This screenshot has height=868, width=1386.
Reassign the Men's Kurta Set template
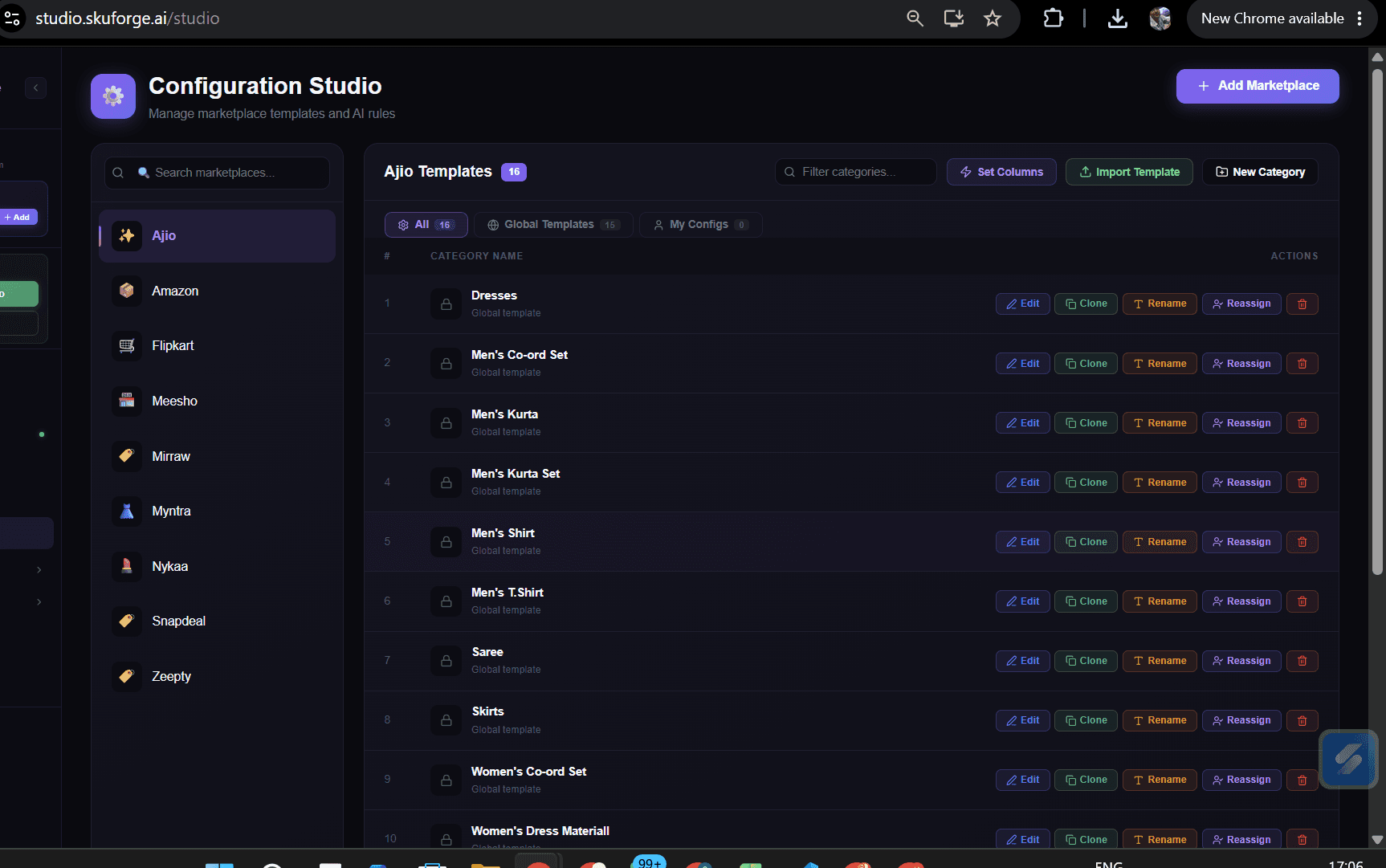coord(1241,483)
